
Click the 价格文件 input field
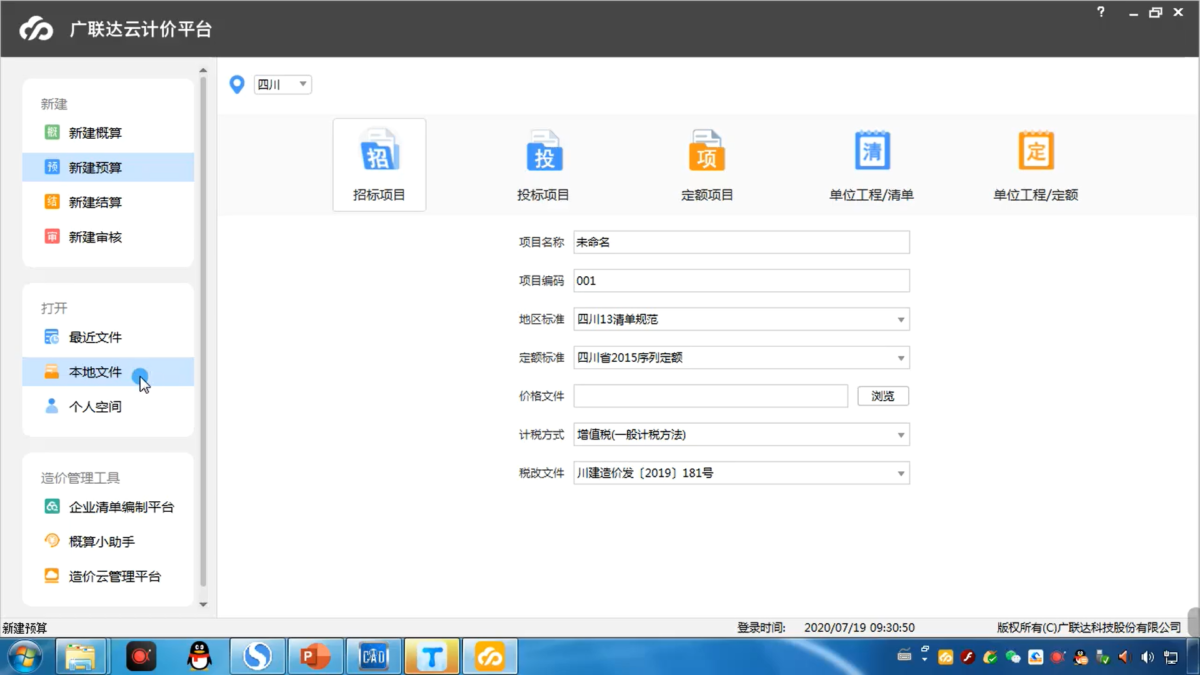710,396
